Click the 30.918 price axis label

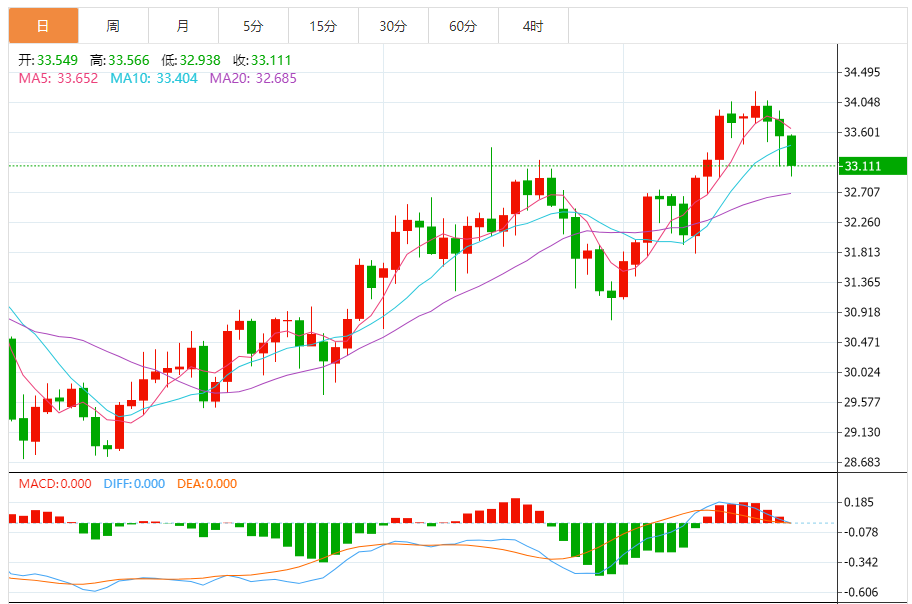point(862,312)
